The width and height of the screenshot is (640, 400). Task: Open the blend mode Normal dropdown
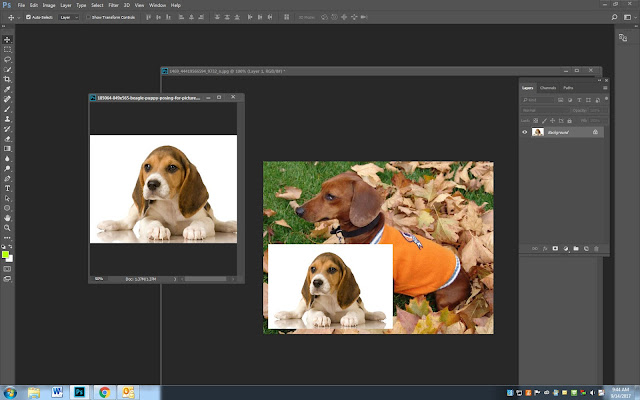(545, 110)
